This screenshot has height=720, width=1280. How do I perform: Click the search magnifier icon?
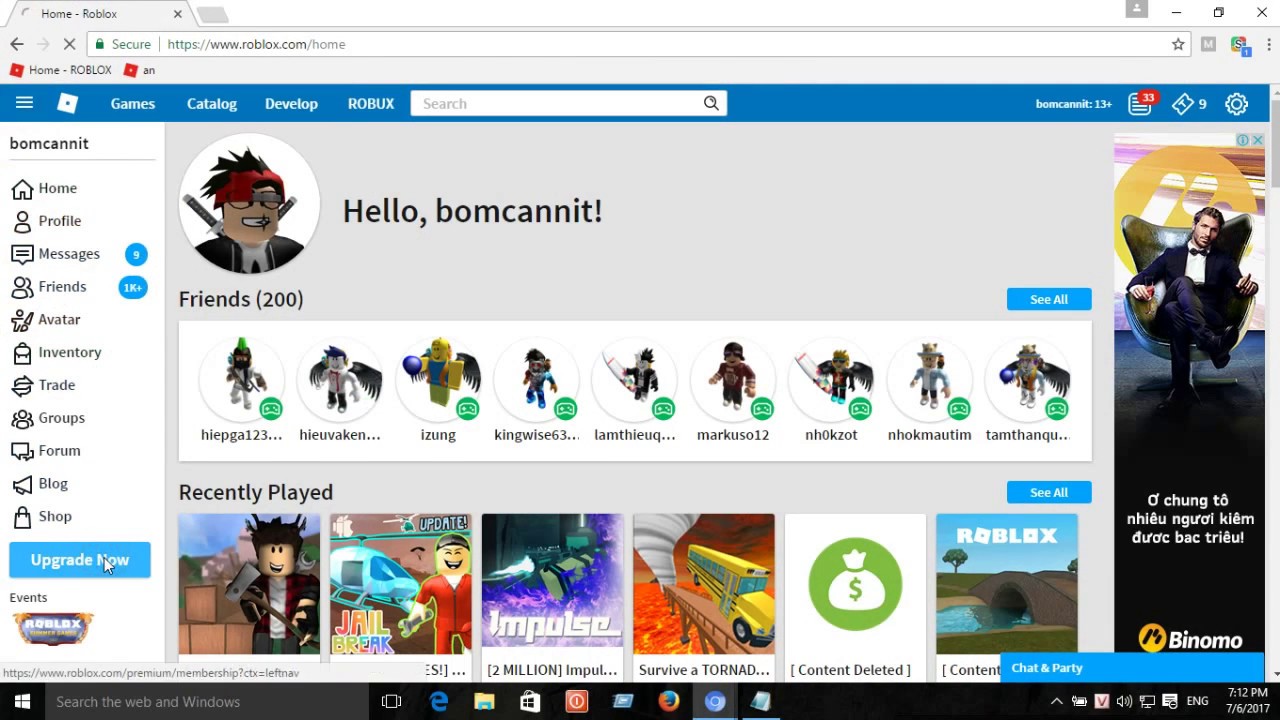[x=711, y=103]
